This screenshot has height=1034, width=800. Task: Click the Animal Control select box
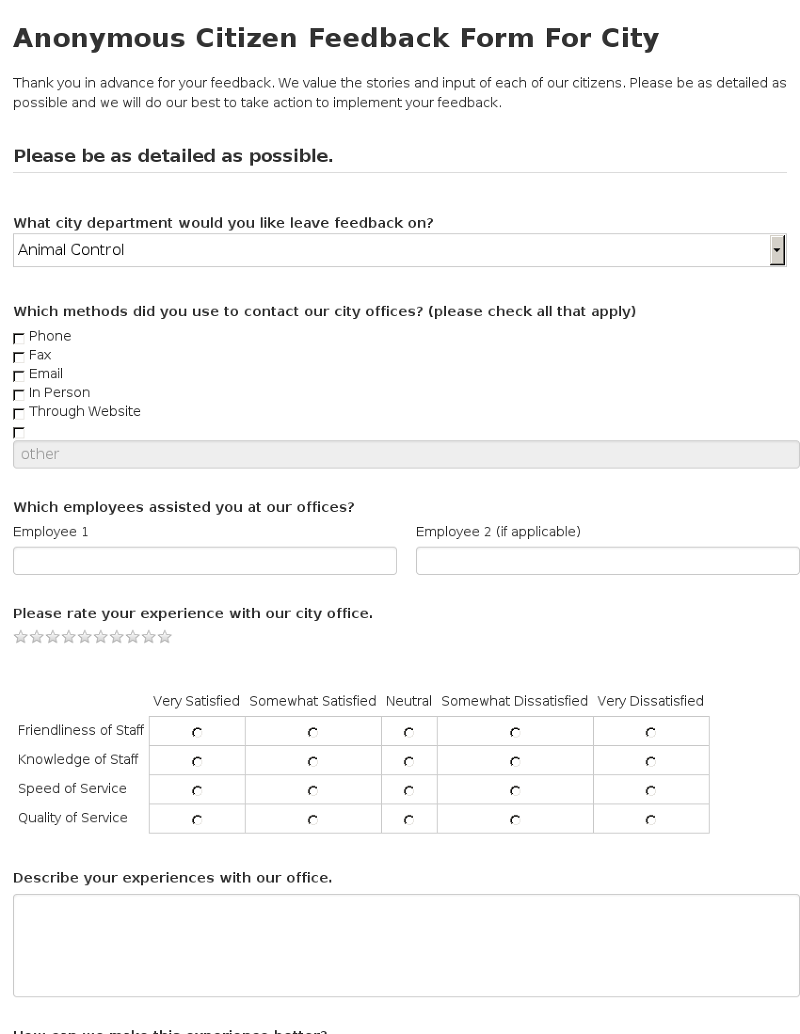(x=400, y=250)
